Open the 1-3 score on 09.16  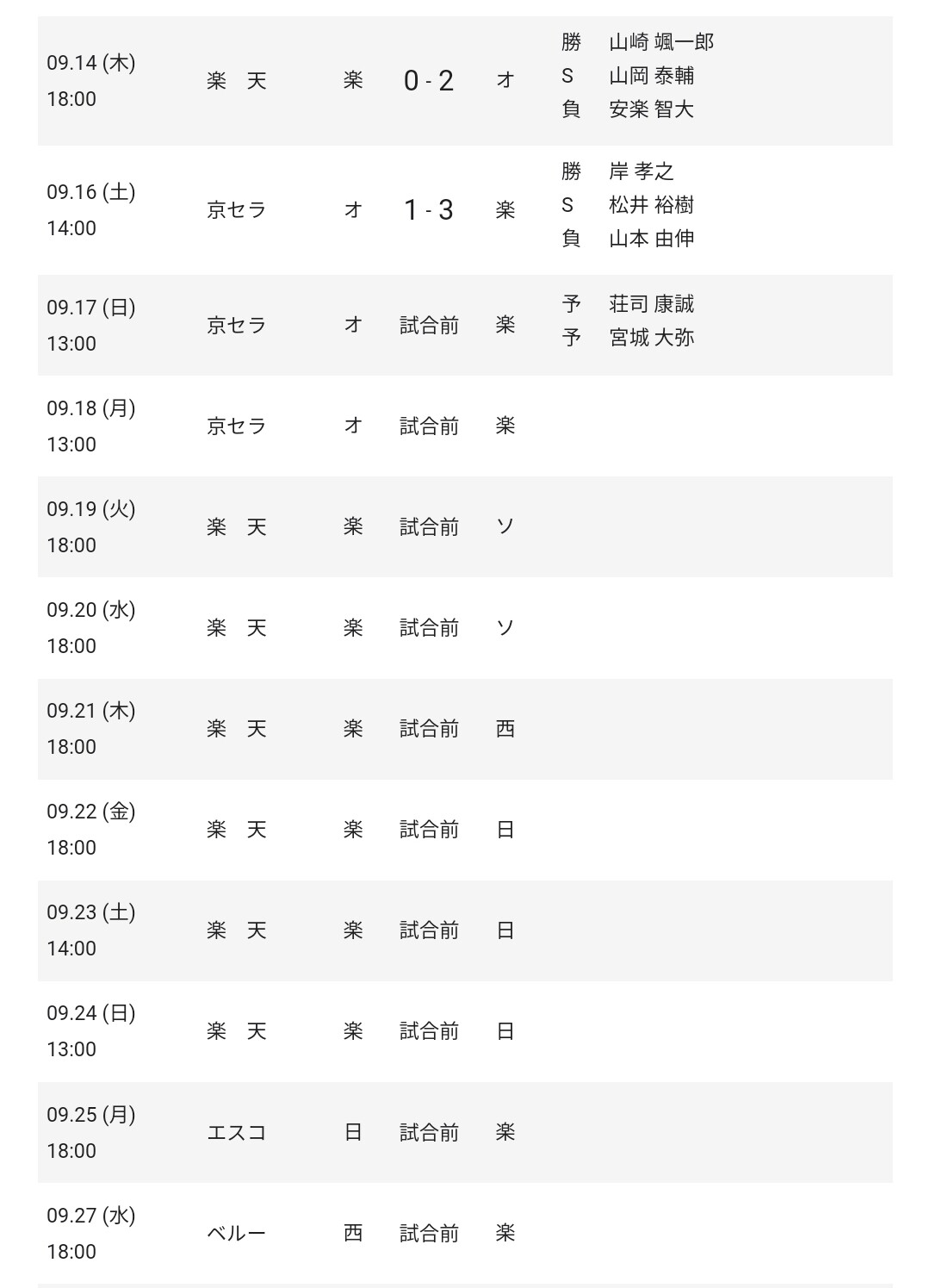429,210
